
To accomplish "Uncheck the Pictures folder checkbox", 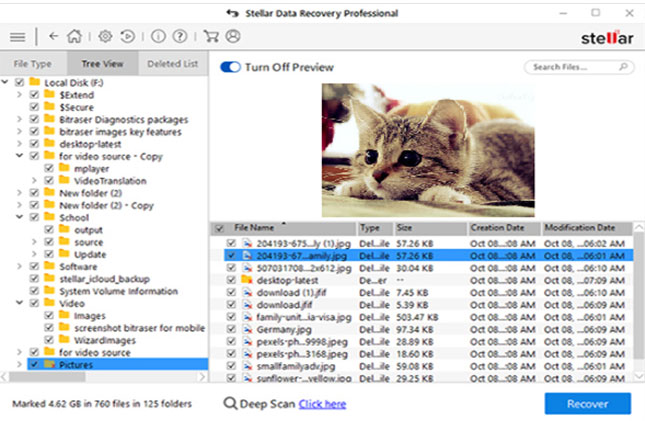I will tap(34, 364).
